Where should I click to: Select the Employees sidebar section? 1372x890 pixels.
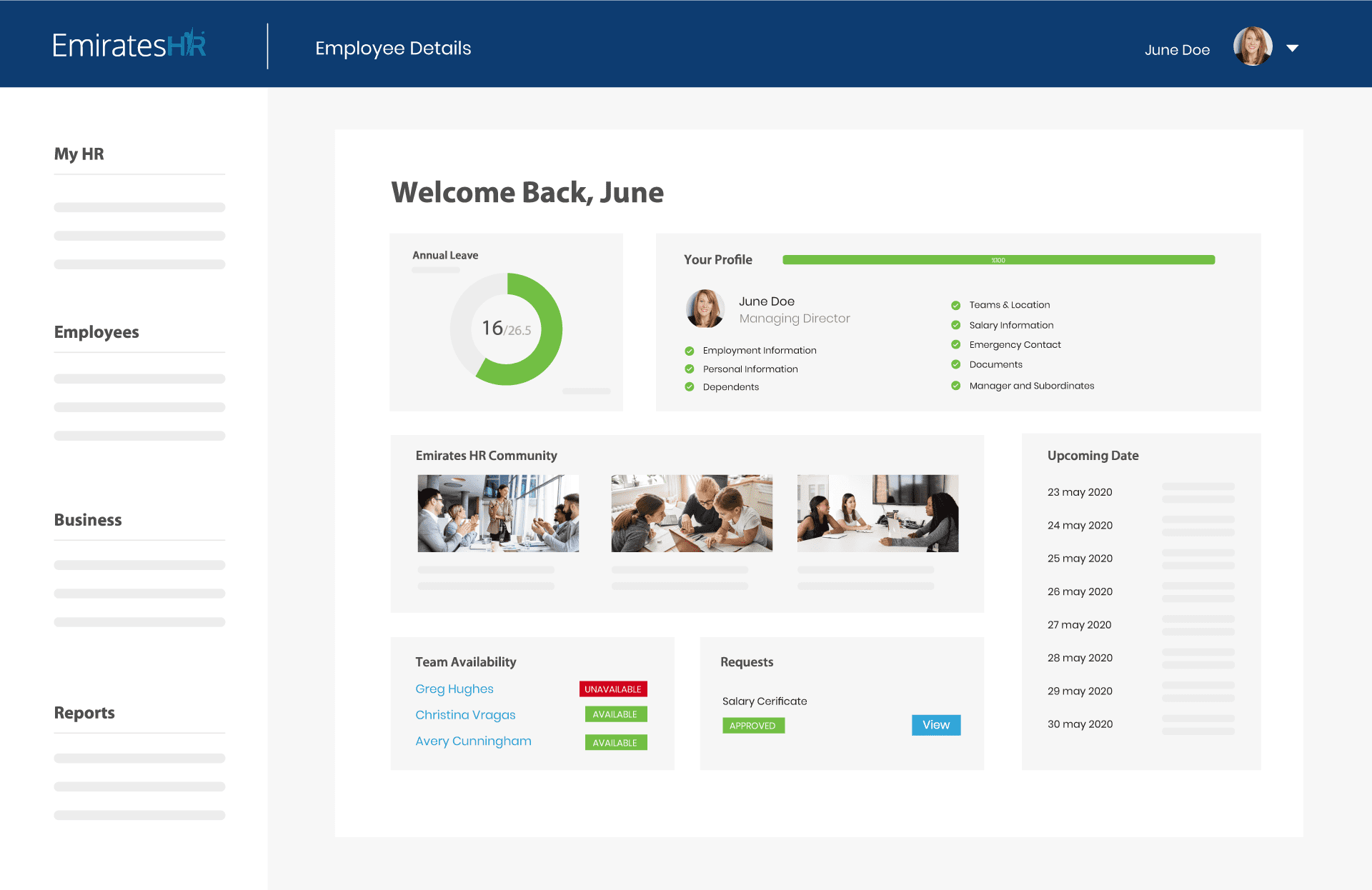tap(96, 331)
